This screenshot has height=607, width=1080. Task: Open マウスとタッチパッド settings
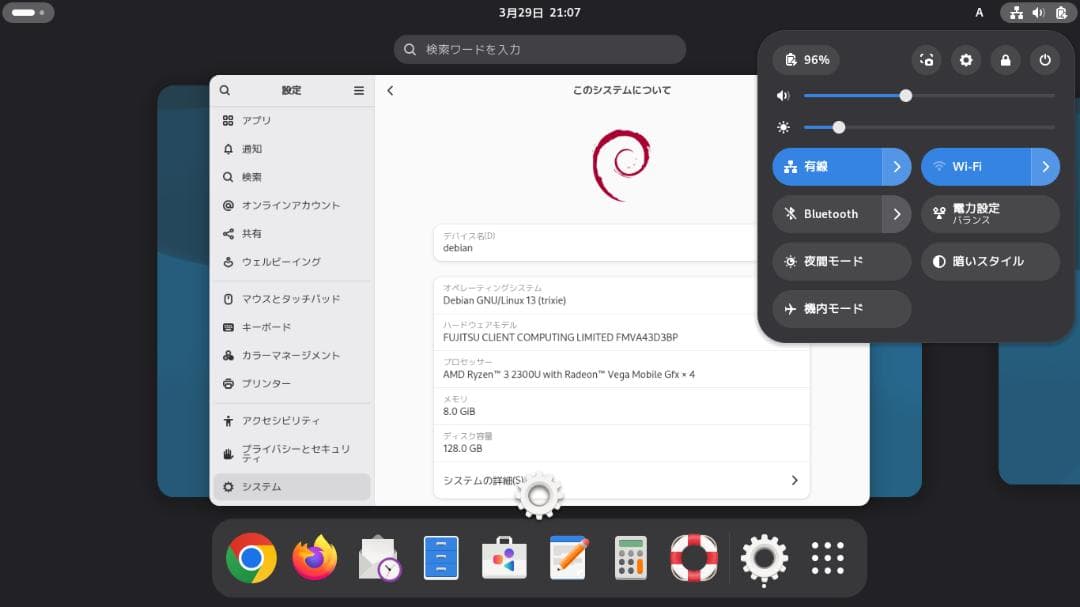pos(292,299)
